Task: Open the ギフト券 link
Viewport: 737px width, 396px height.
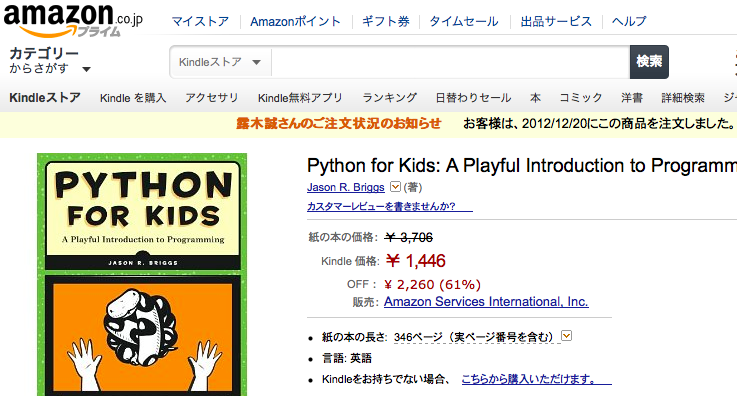Action: coord(386,22)
